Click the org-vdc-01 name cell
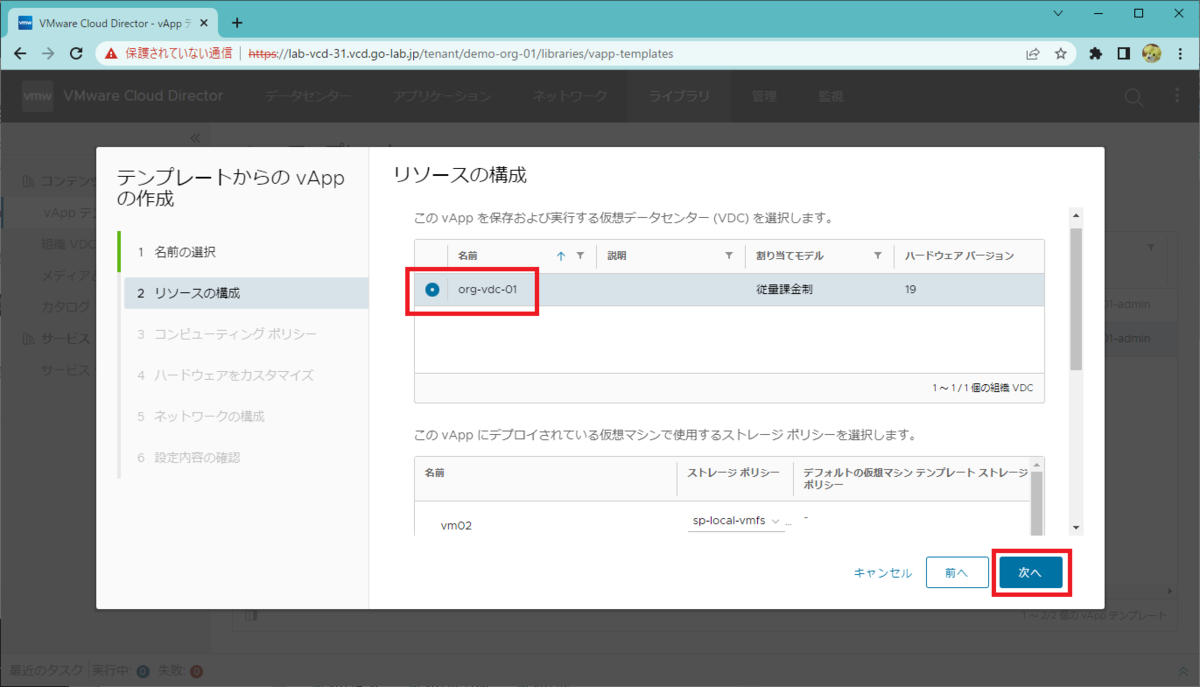This screenshot has width=1200, height=687. (x=487, y=289)
